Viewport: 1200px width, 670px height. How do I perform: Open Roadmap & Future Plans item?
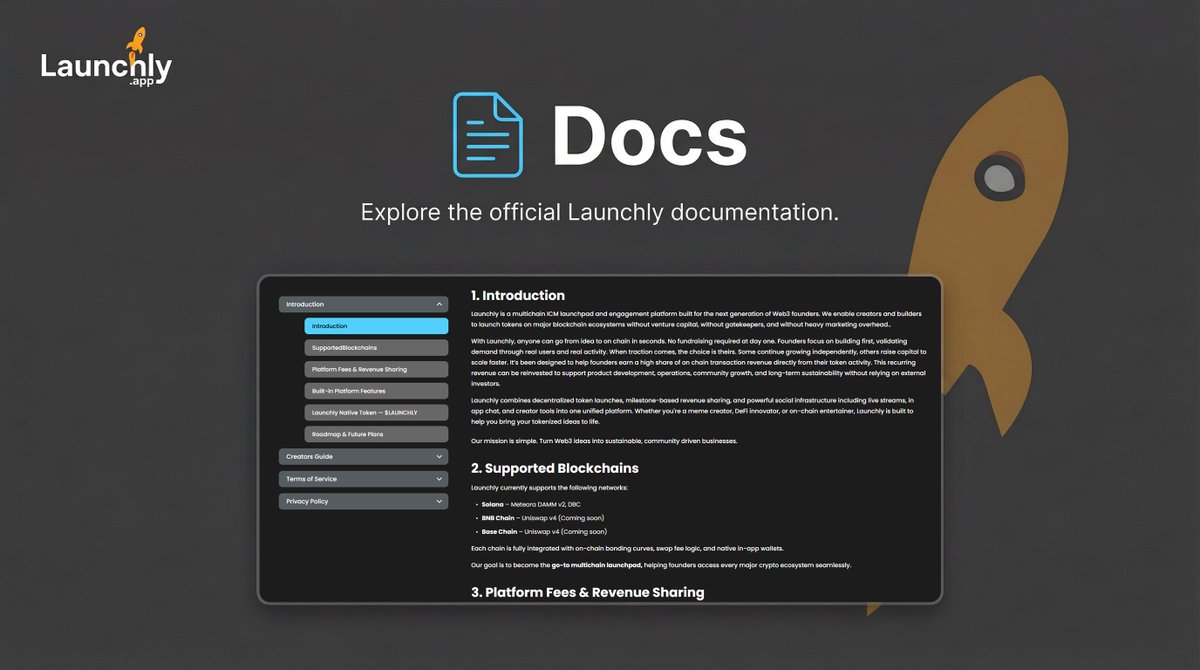(x=376, y=435)
